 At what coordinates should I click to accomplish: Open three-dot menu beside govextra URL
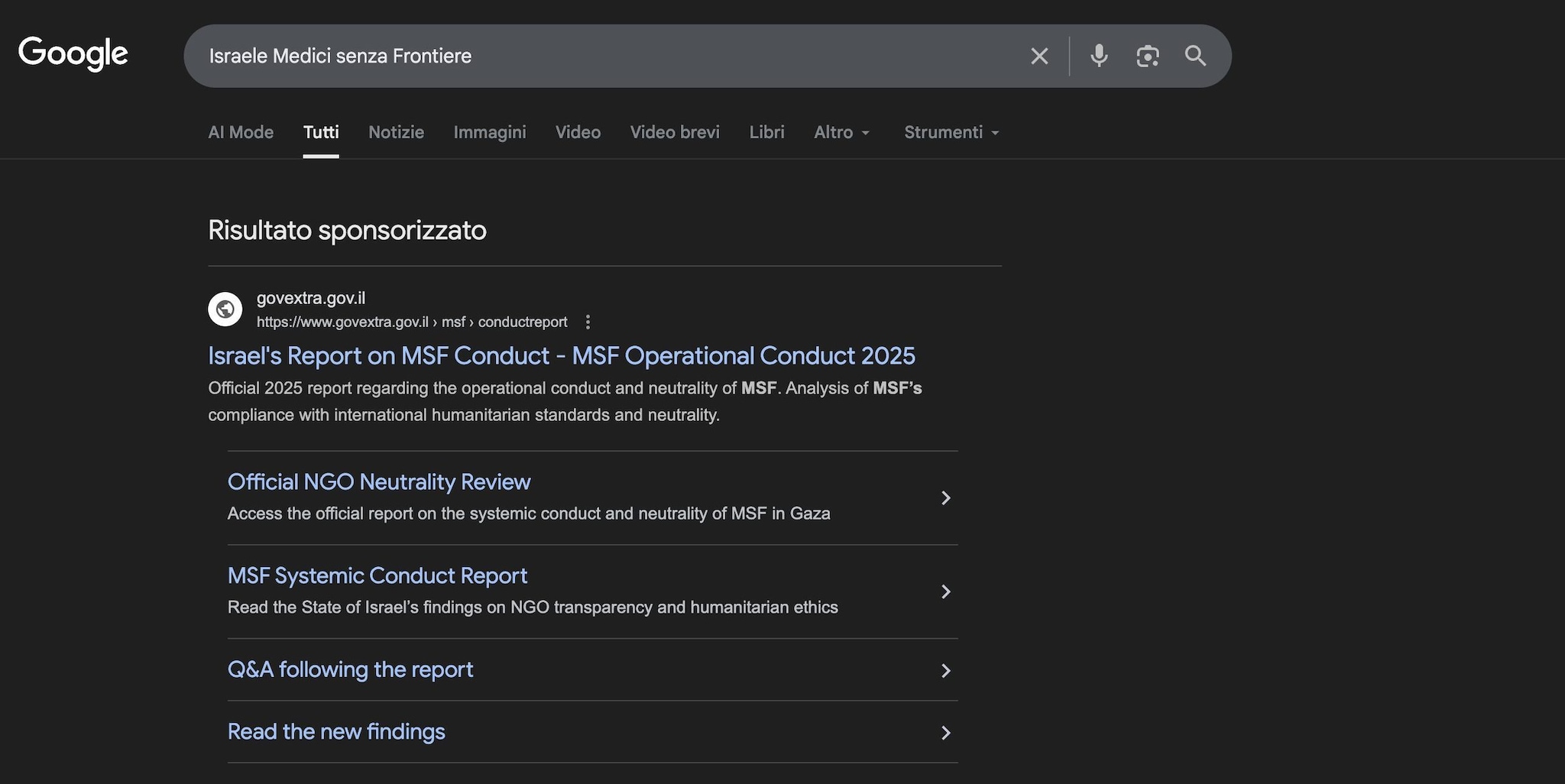(x=588, y=322)
